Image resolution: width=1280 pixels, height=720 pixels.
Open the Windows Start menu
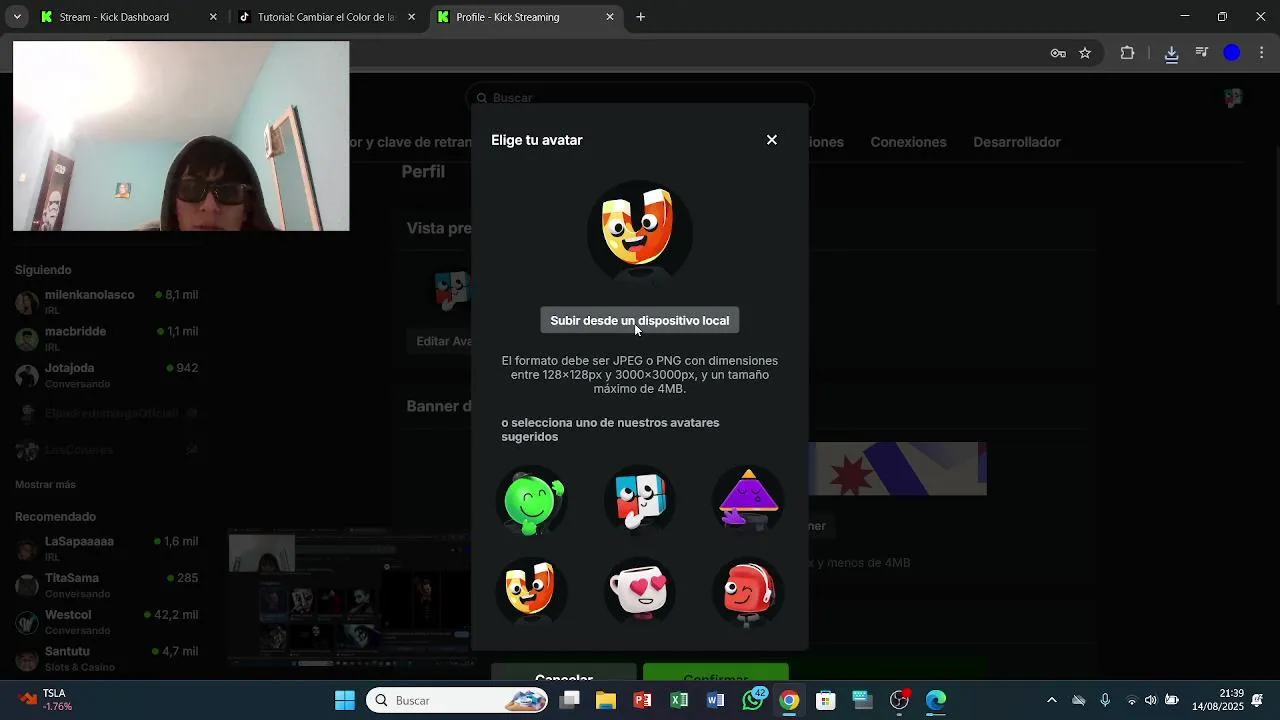(345, 700)
